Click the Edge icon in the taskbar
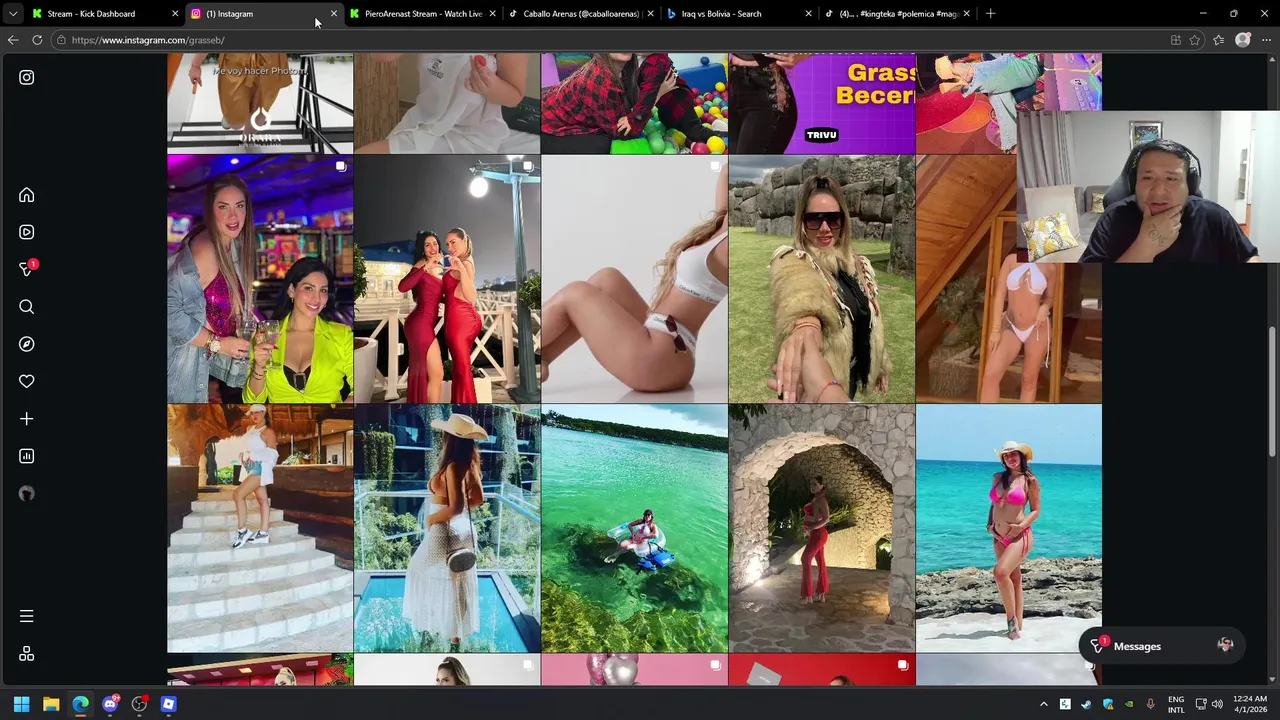Image resolution: width=1280 pixels, height=720 pixels. (x=80, y=704)
